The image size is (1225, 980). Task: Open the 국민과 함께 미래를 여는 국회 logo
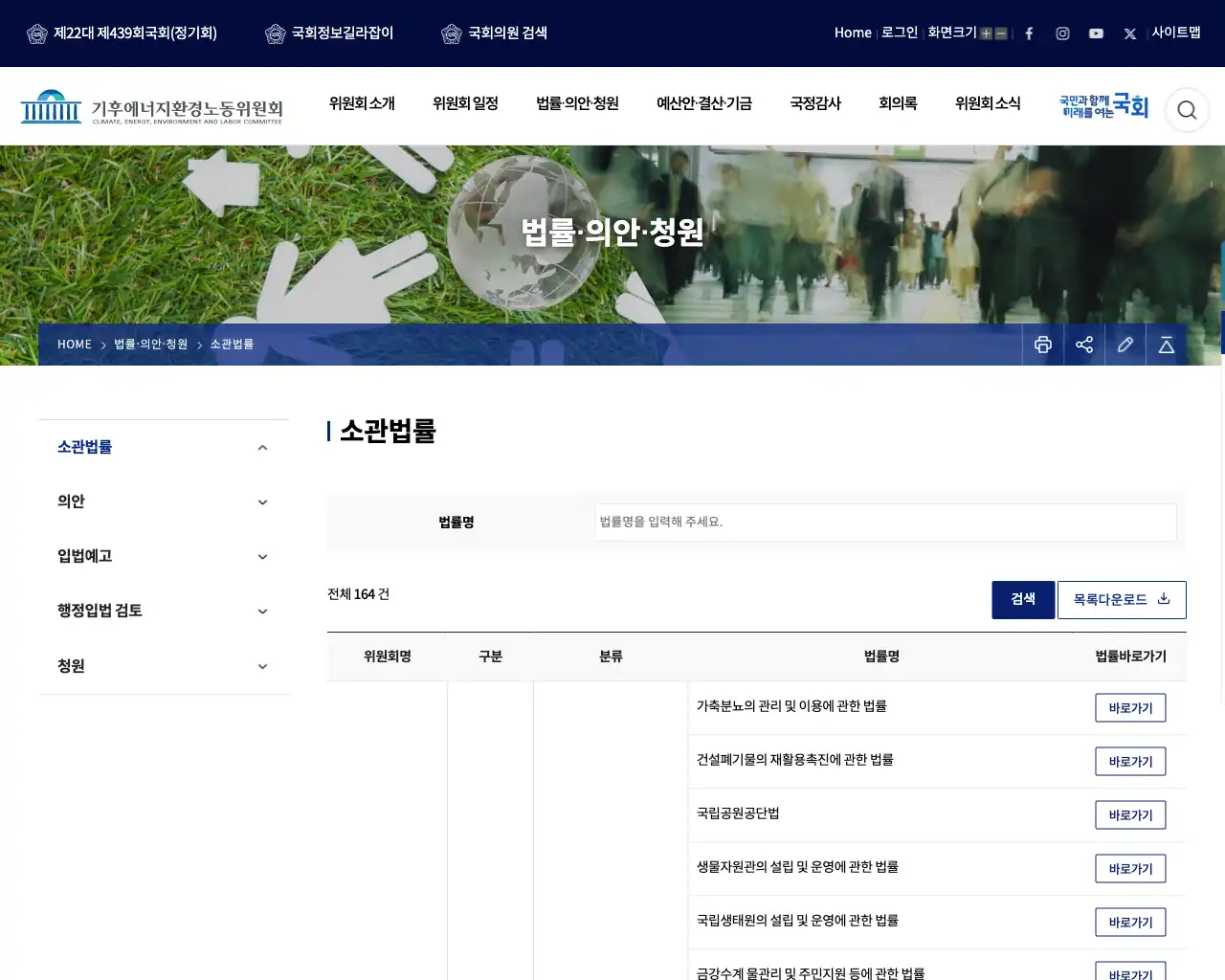1103,106
